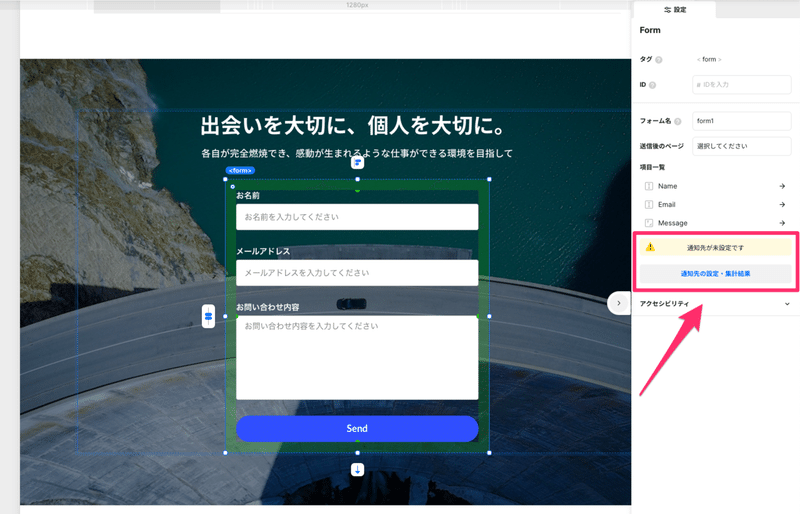Select the heading 出会いを大切に、個人を大切に。
800x514 pixels.
[353, 126]
